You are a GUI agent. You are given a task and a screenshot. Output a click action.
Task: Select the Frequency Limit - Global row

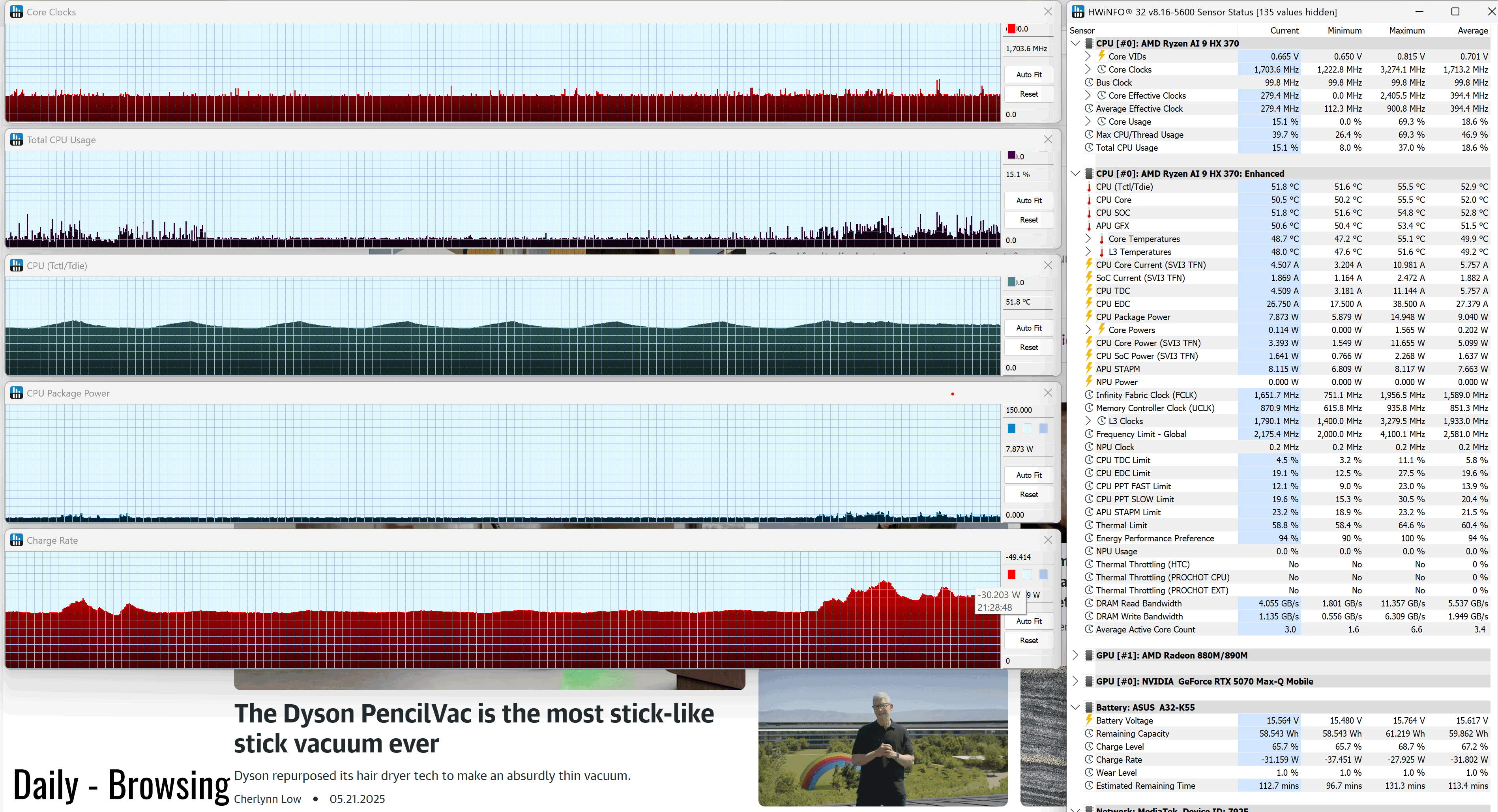(1279, 434)
